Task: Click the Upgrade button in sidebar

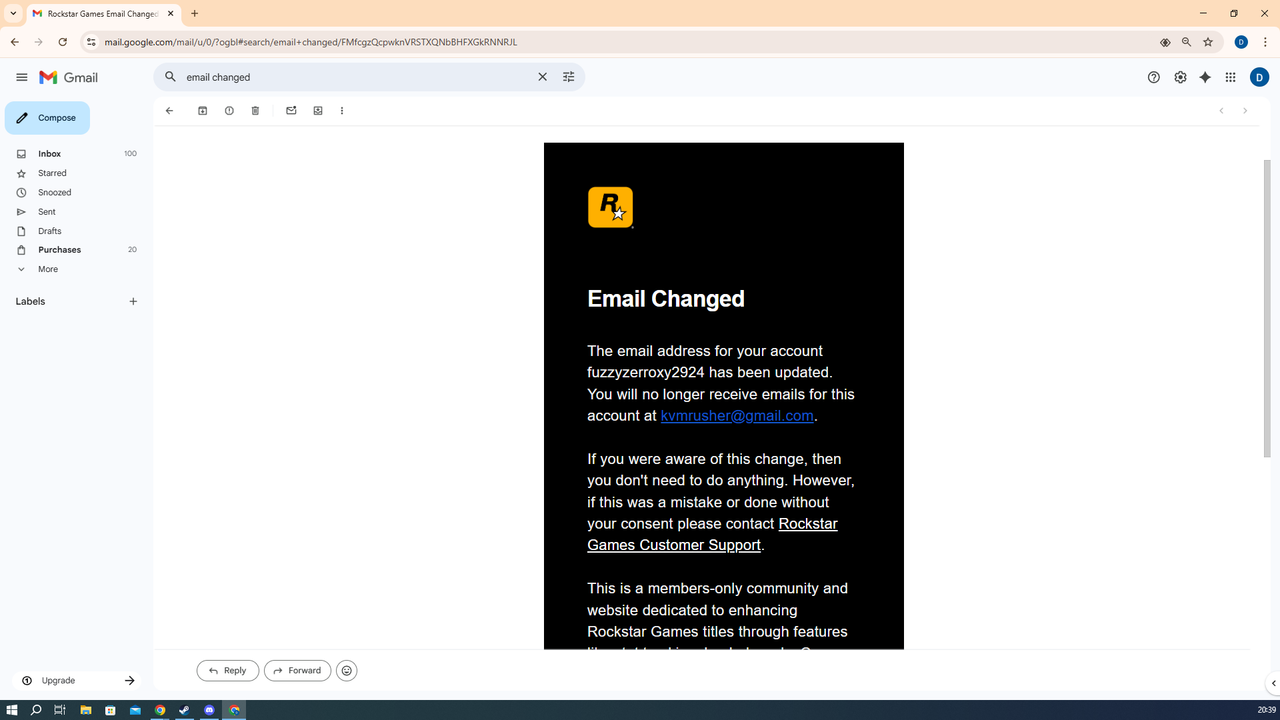Action: [78, 681]
